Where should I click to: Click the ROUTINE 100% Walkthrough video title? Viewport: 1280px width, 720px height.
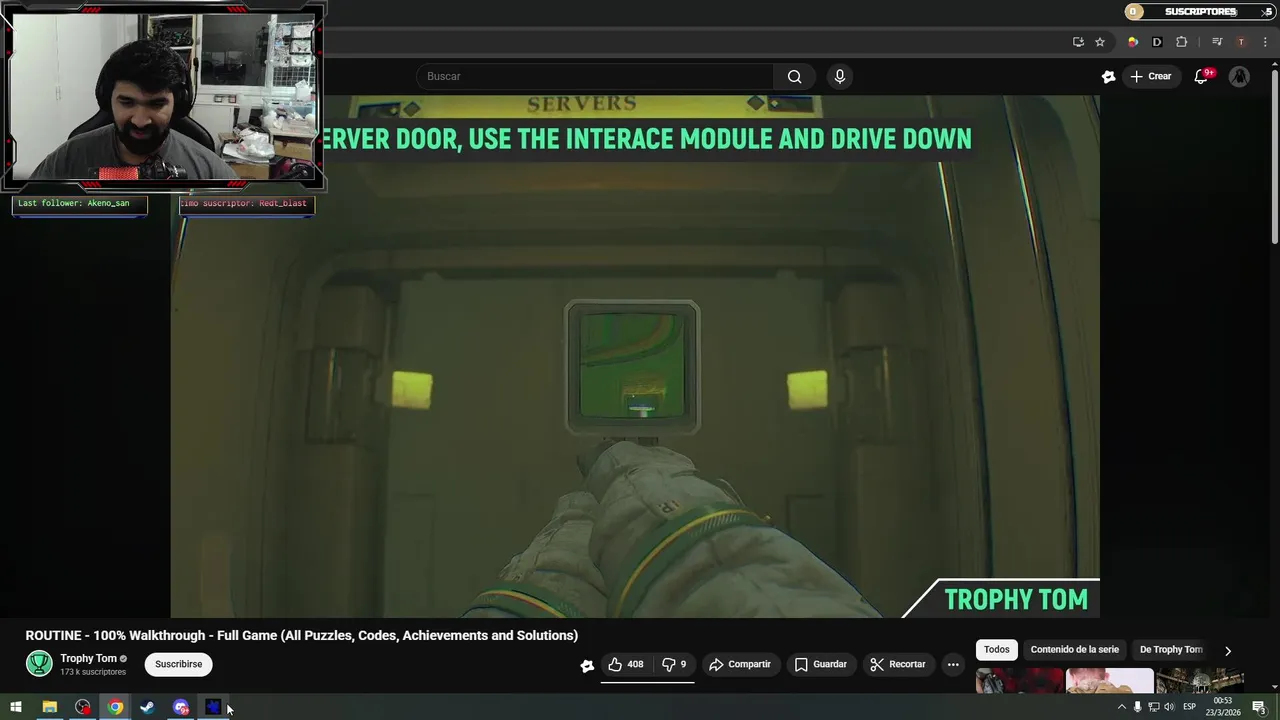click(x=302, y=636)
